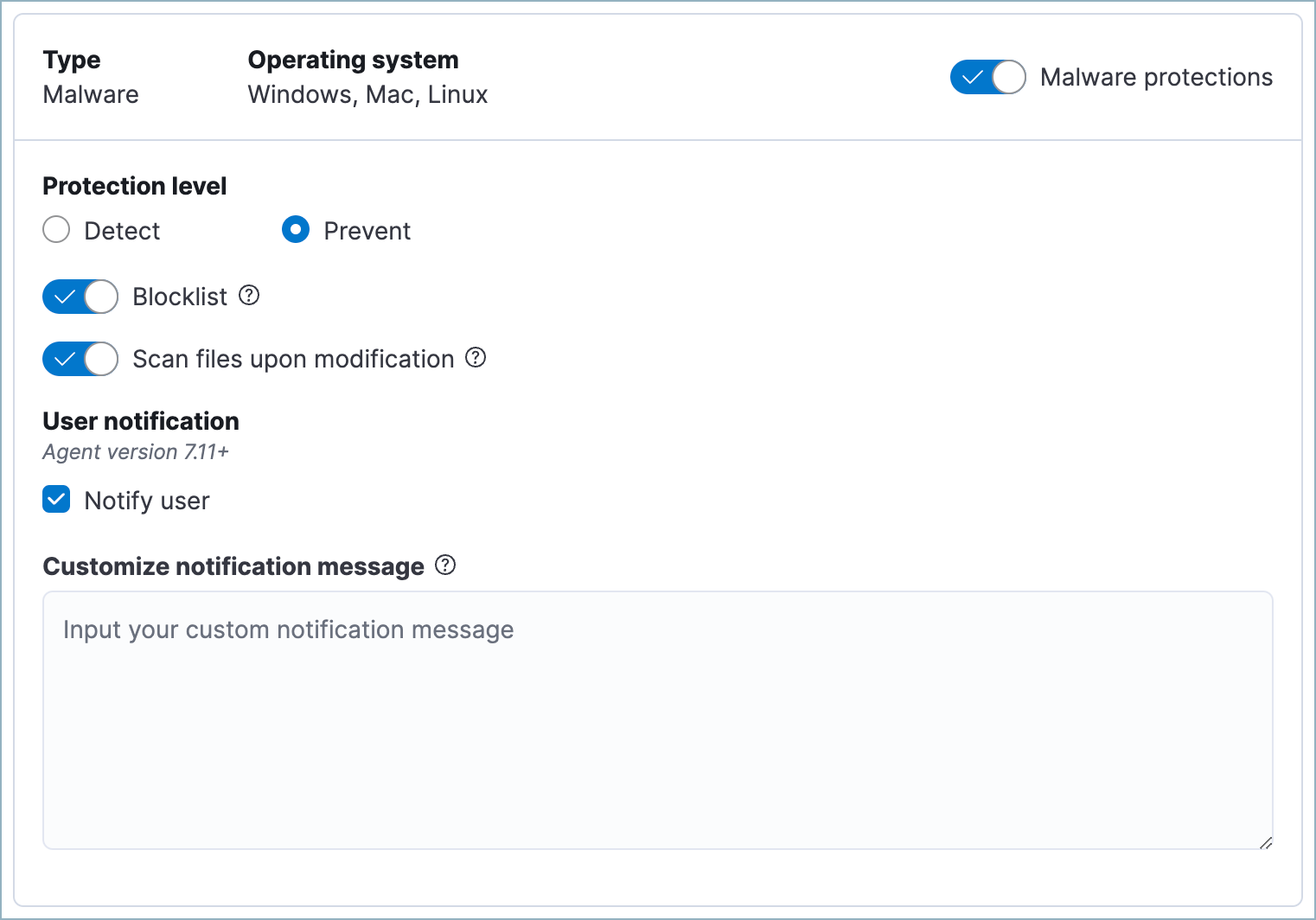This screenshot has height=920, width=1316.
Task: Click the question mark icon next to Blocklist
Action: (x=248, y=296)
